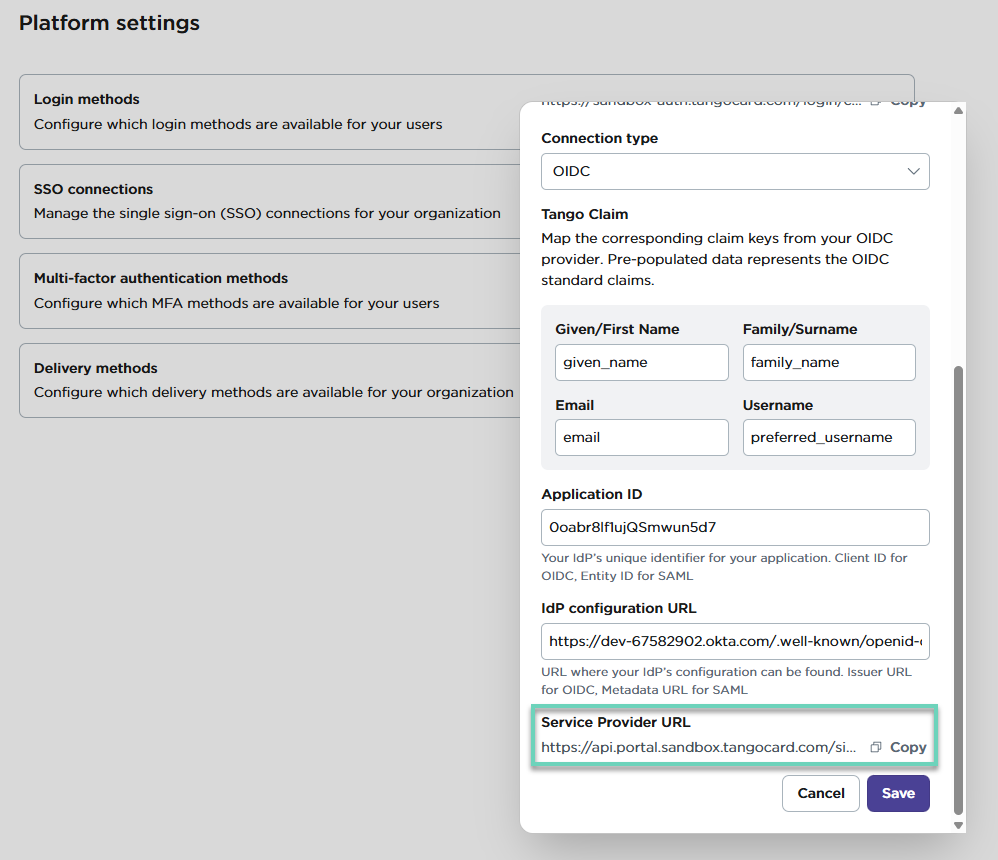Click the scroll down arrow of dialog scrollbar
This screenshot has width=998, height=860.
(x=958, y=825)
